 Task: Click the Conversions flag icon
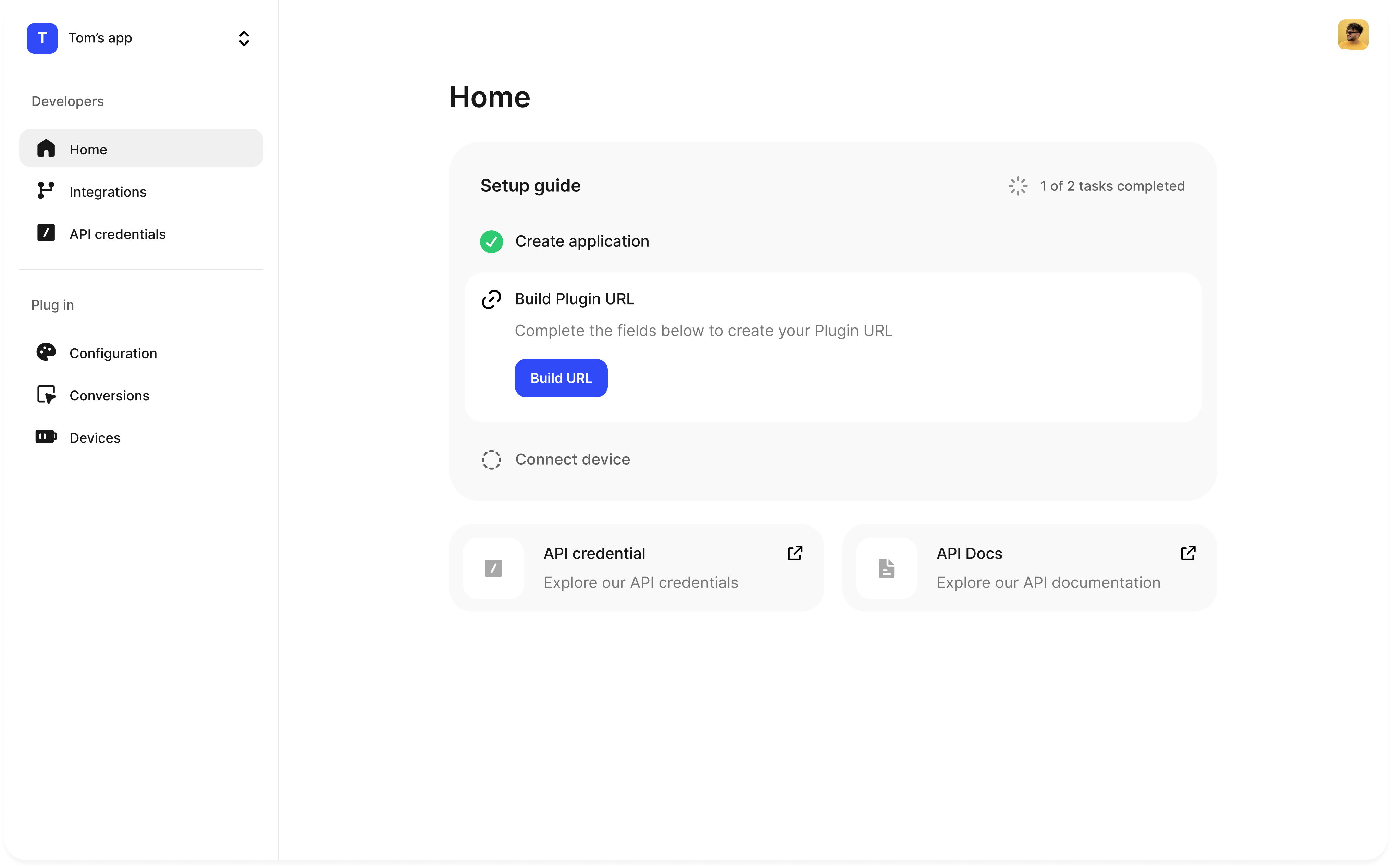coord(46,395)
